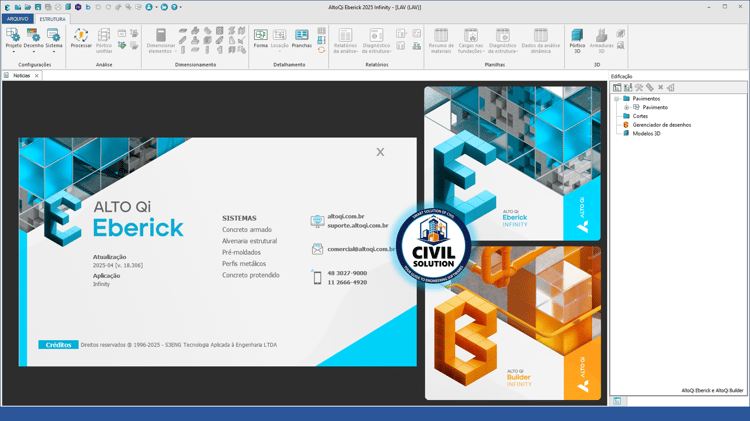Click the tools icon in Edificação toolbar
The image size is (750, 421).
click(639, 88)
